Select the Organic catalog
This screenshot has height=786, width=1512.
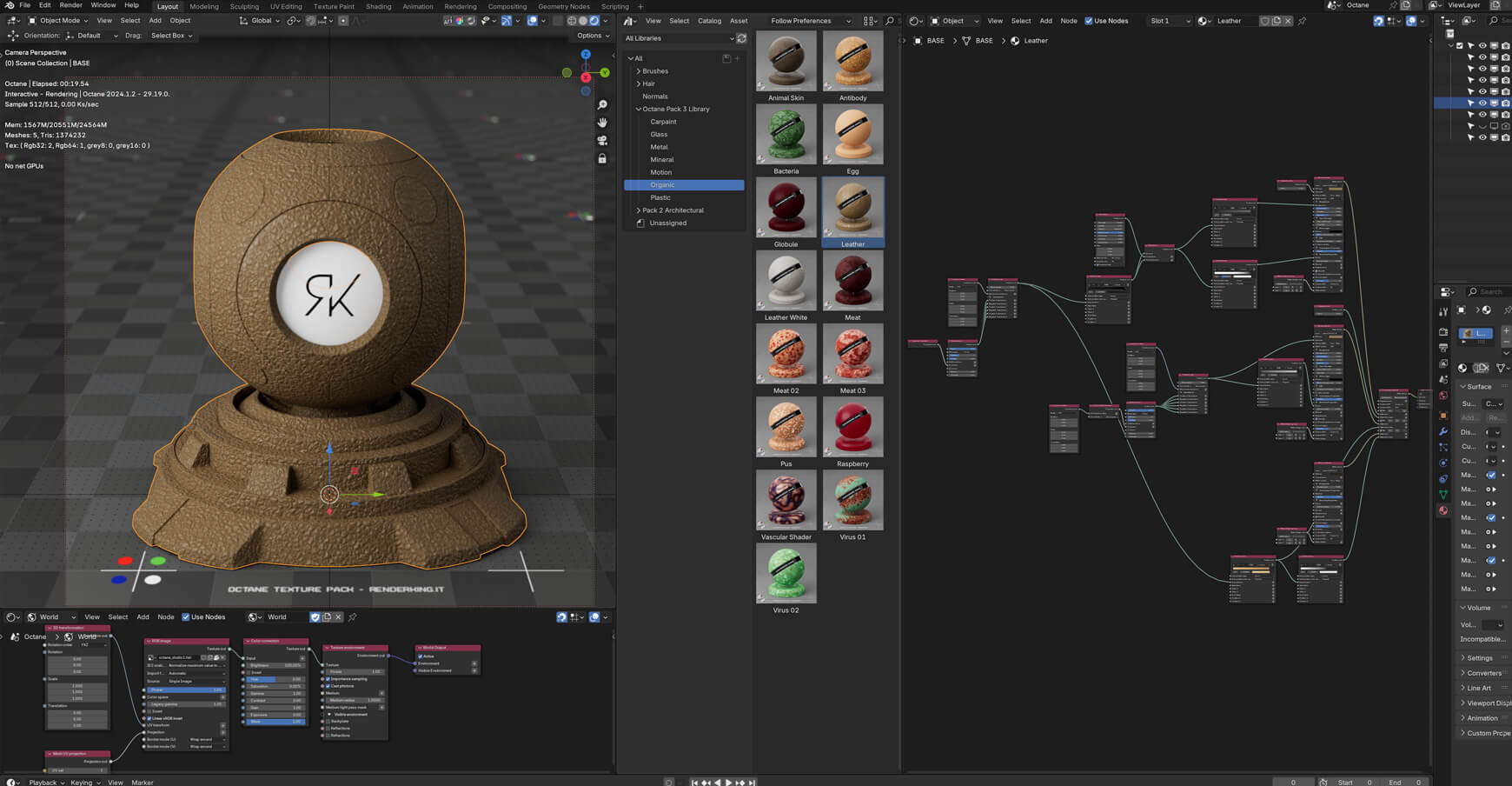tap(684, 185)
